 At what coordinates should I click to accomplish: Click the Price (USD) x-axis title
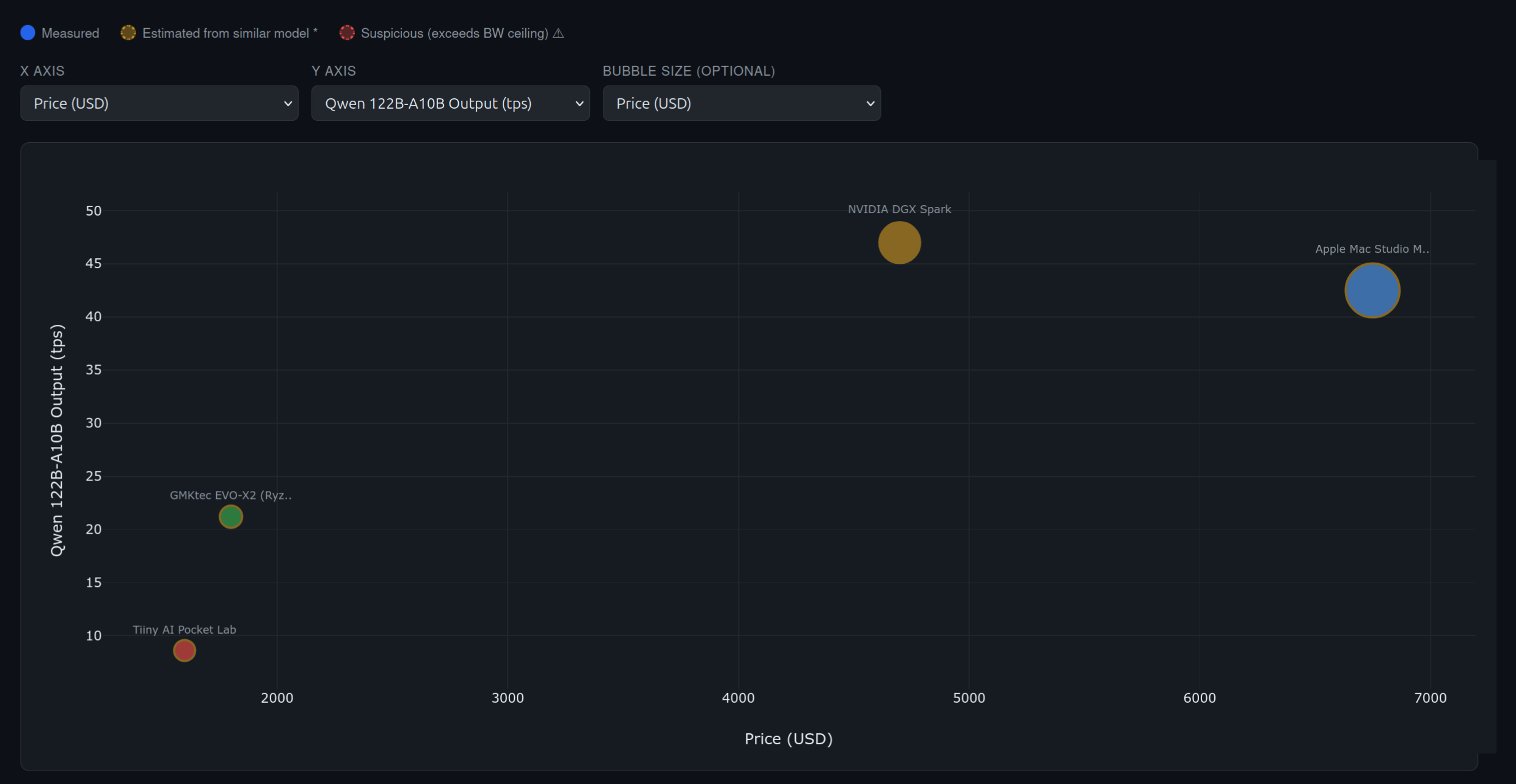point(788,739)
